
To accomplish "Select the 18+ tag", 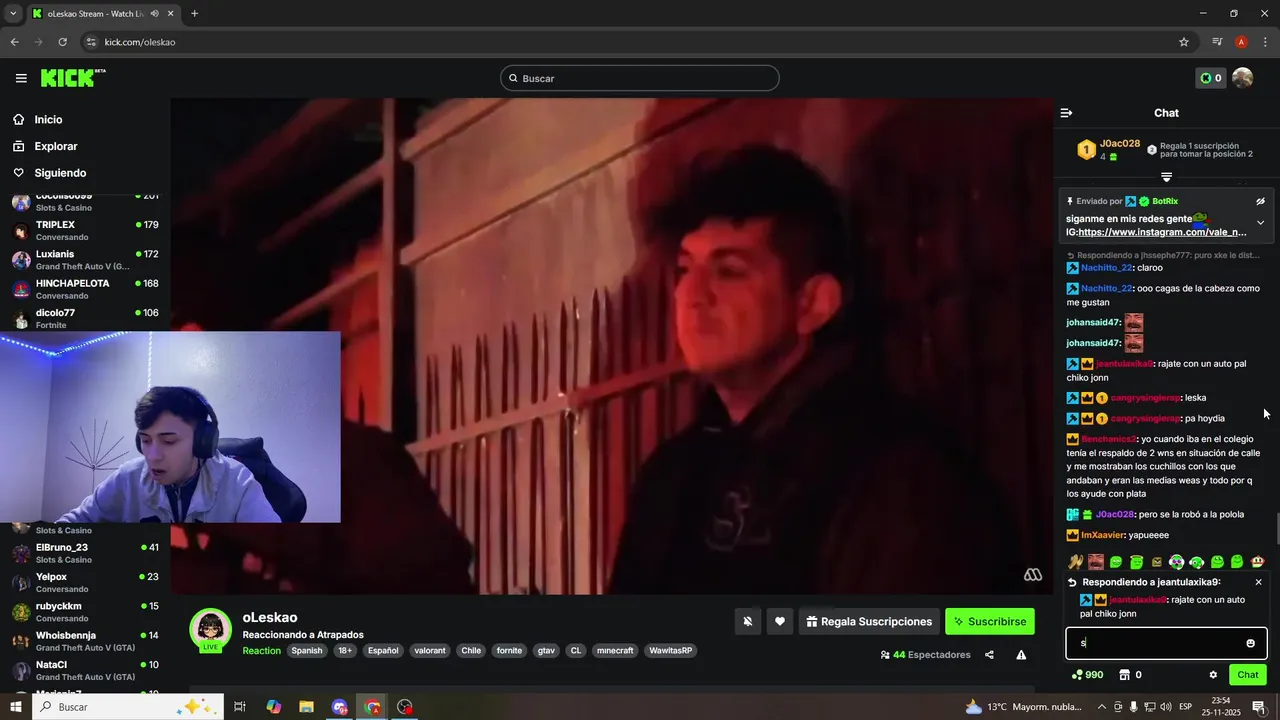I will point(345,651).
